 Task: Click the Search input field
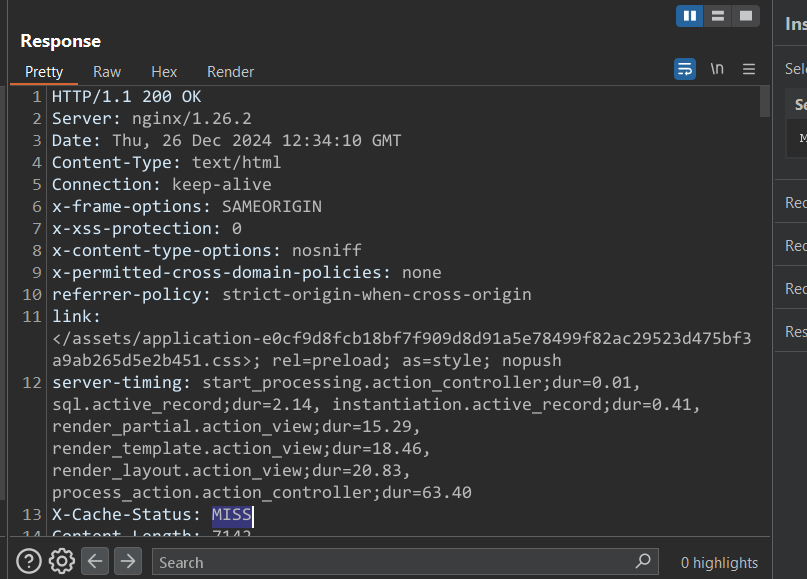point(390,562)
